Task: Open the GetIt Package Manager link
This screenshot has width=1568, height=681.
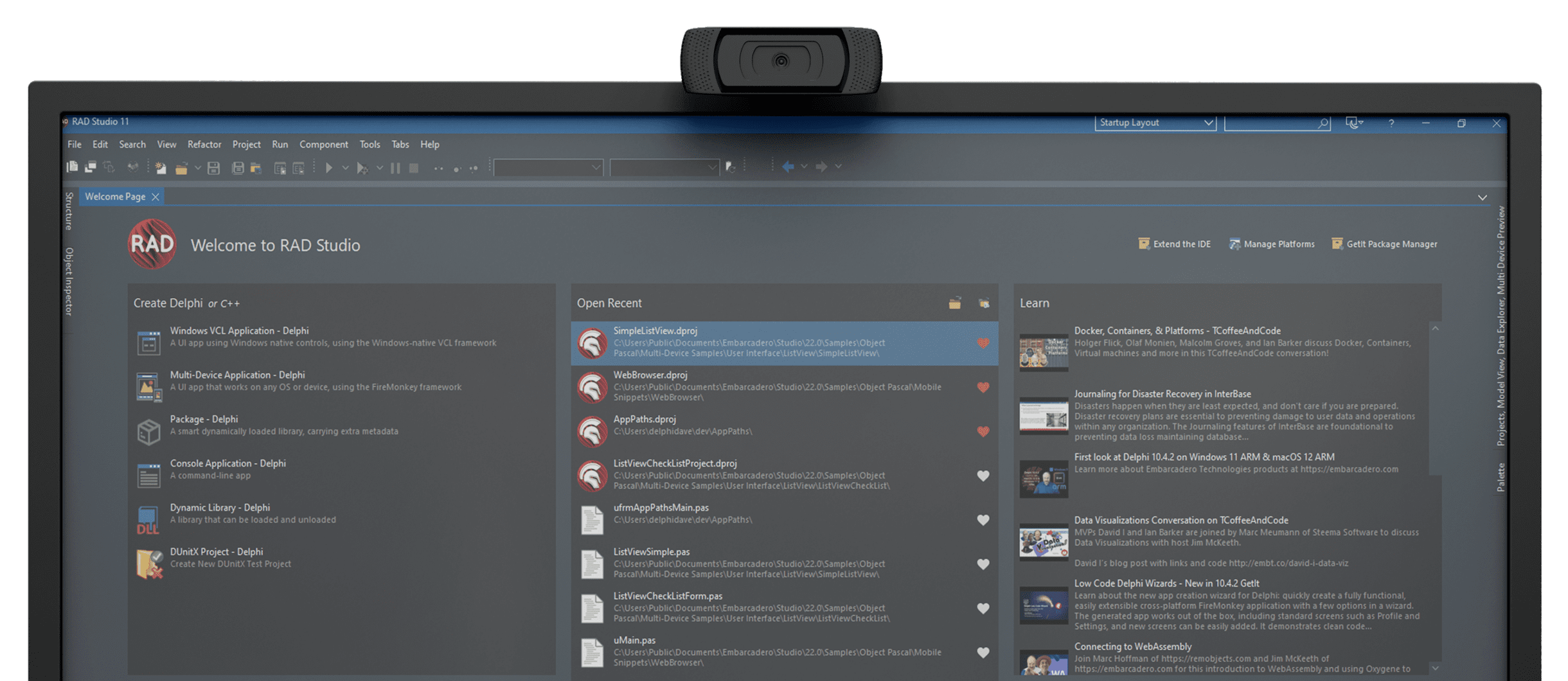Action: point(1384,244)
